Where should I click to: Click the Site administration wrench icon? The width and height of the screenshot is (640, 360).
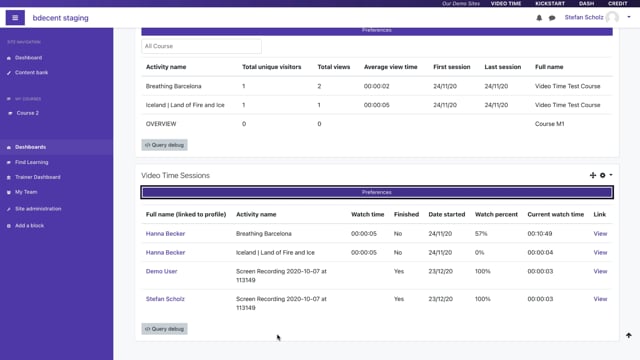pos(9,209)
